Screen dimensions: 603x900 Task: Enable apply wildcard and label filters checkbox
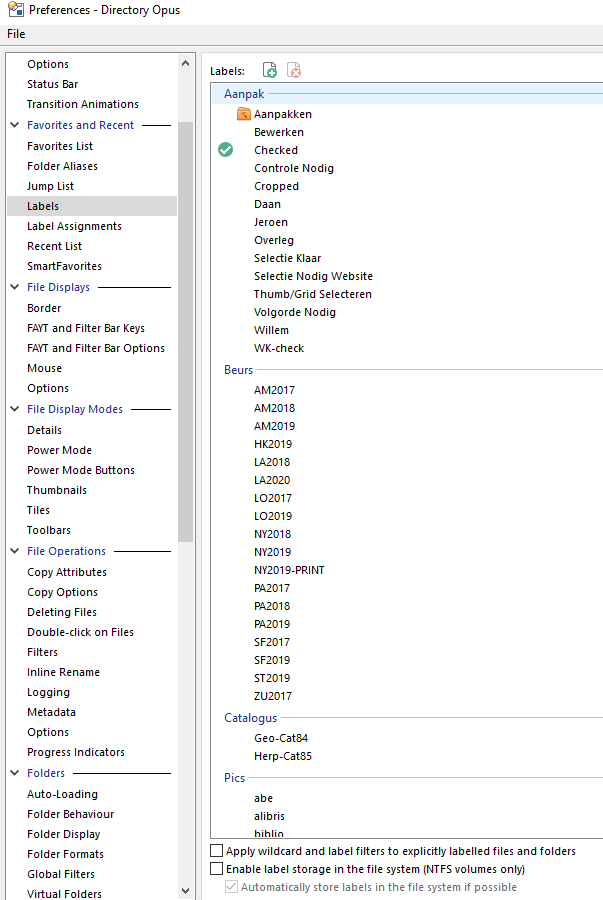click(x=216, y=851)
